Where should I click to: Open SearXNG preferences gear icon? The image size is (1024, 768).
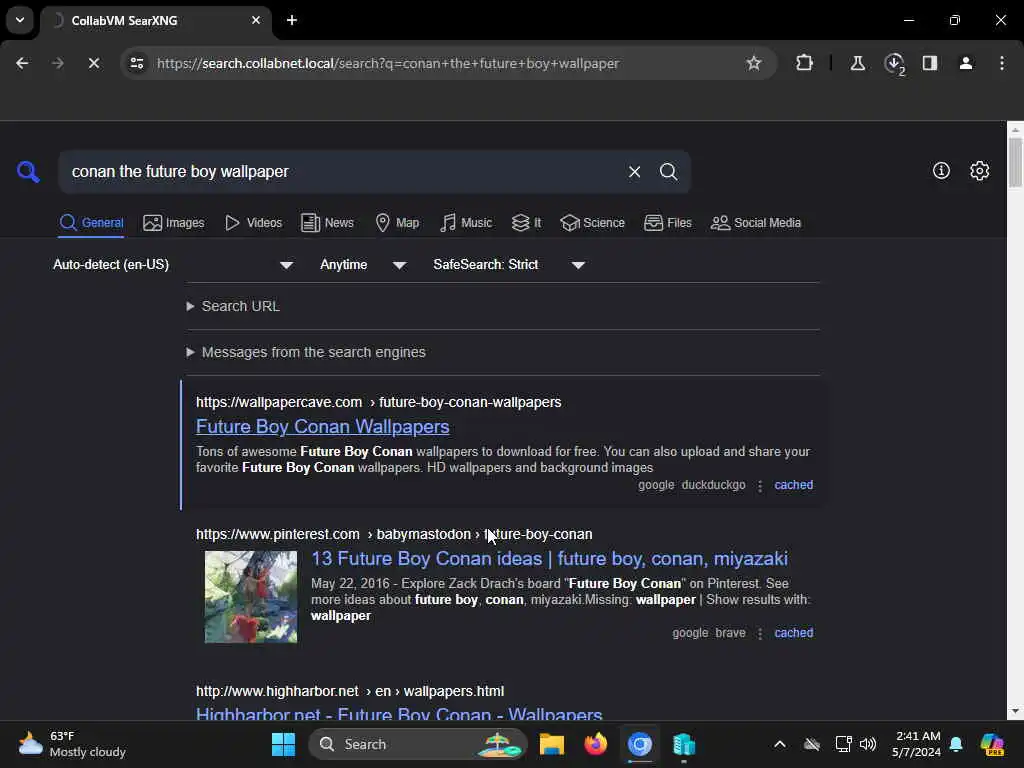click(x=979, y=170)
